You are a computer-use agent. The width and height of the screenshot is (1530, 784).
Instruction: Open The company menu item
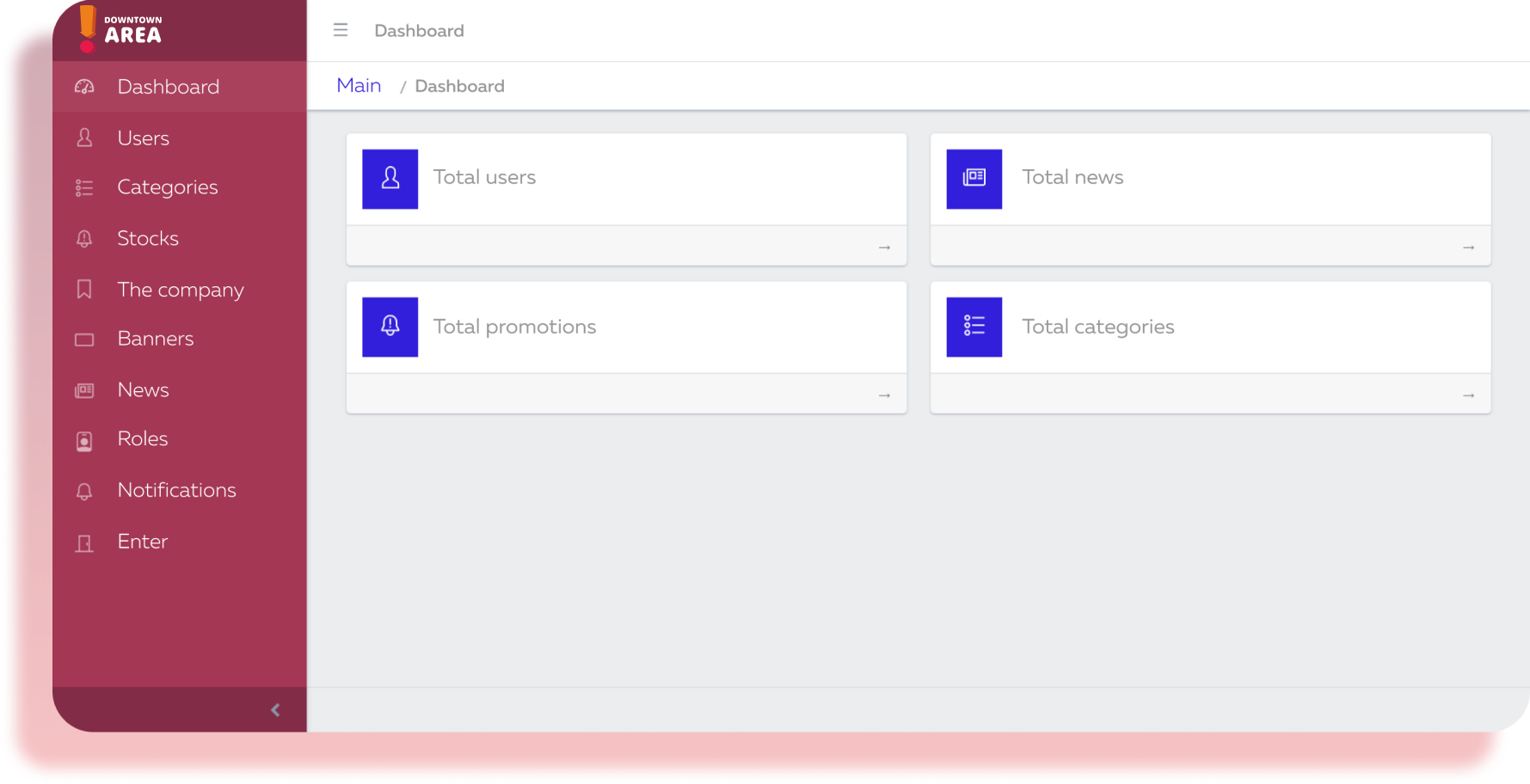180,290
